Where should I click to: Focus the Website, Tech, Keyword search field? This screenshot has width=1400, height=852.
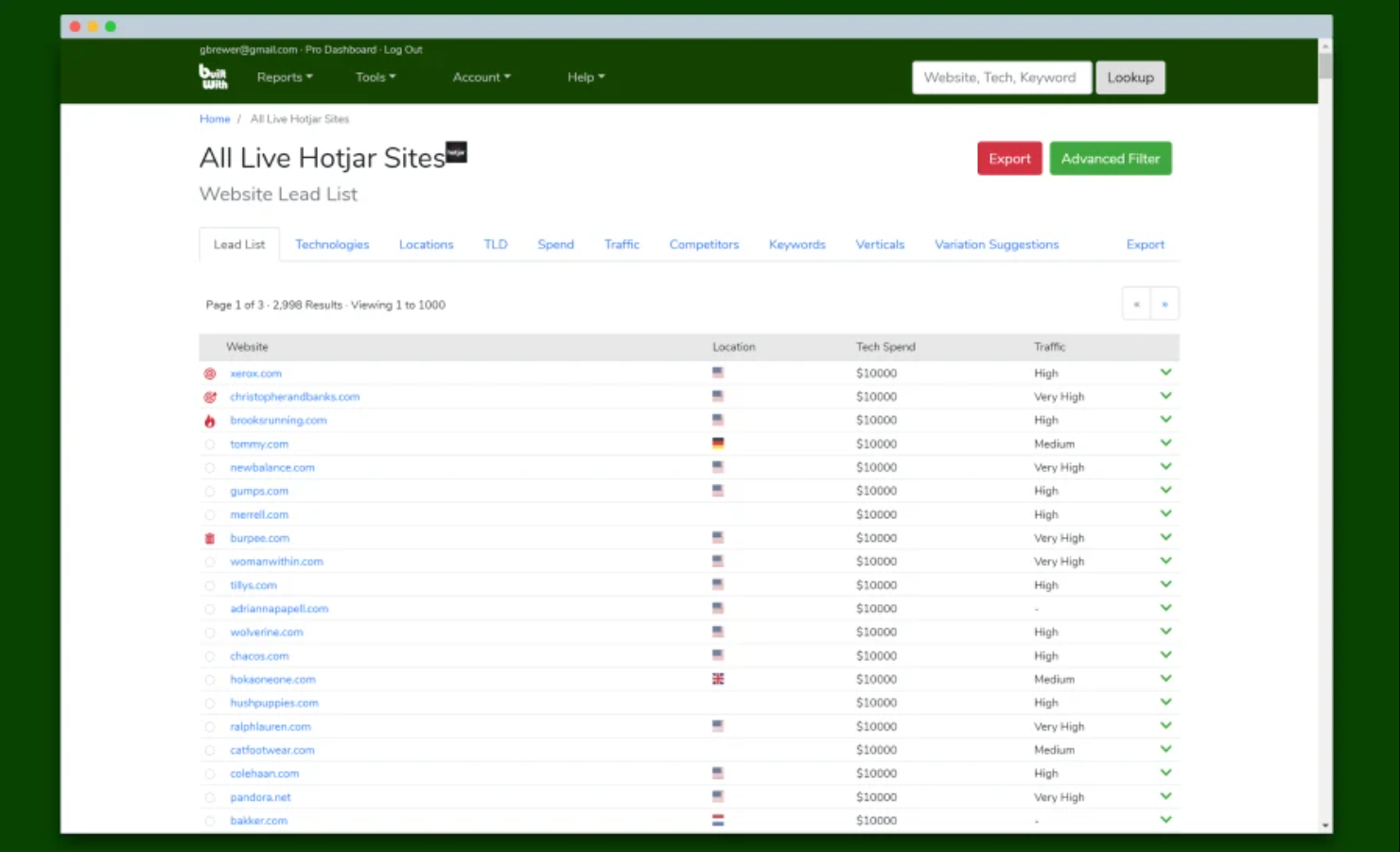(x=1002, y=78)
